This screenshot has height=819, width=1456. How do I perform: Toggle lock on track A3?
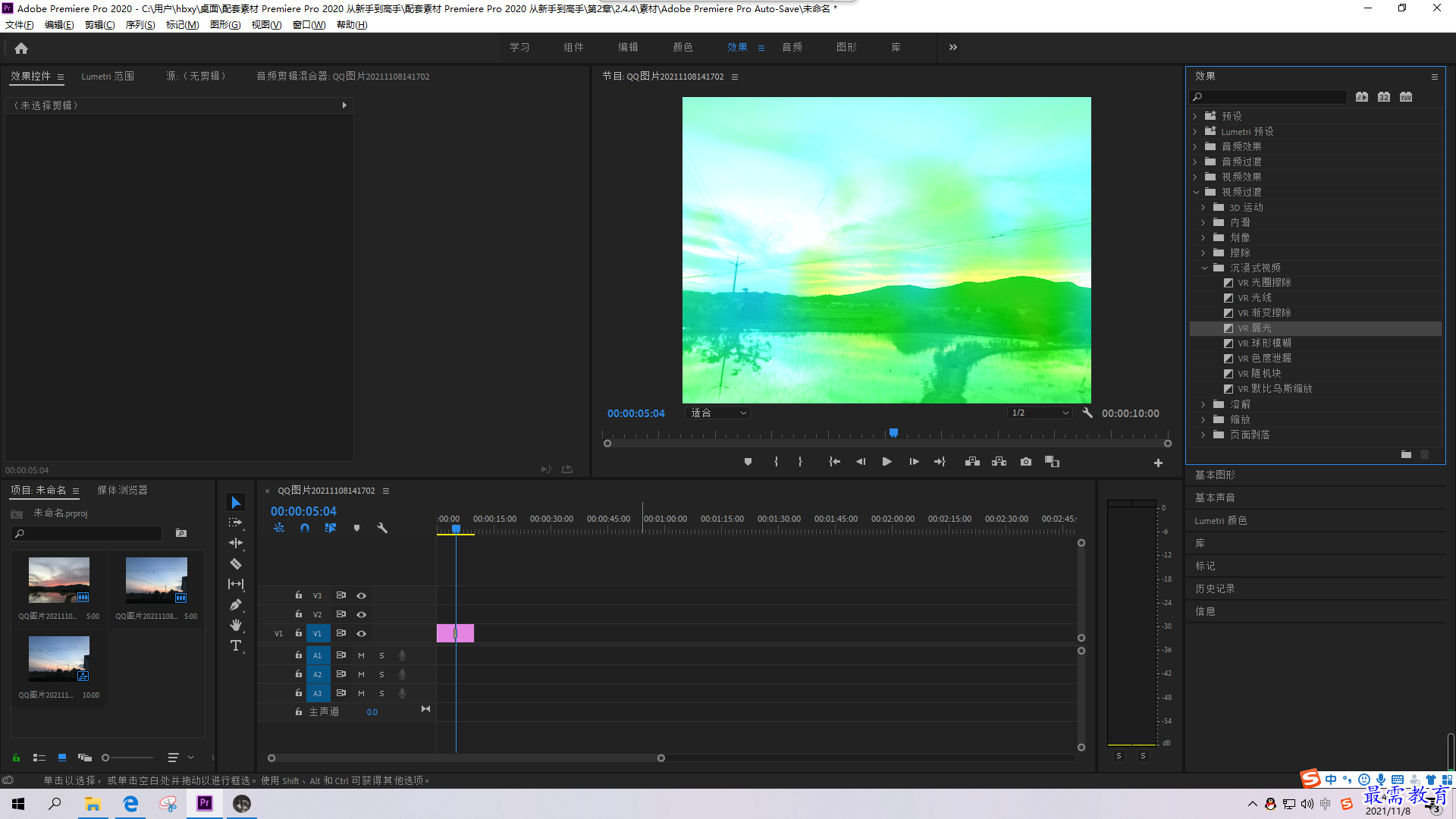click(298, 693)
